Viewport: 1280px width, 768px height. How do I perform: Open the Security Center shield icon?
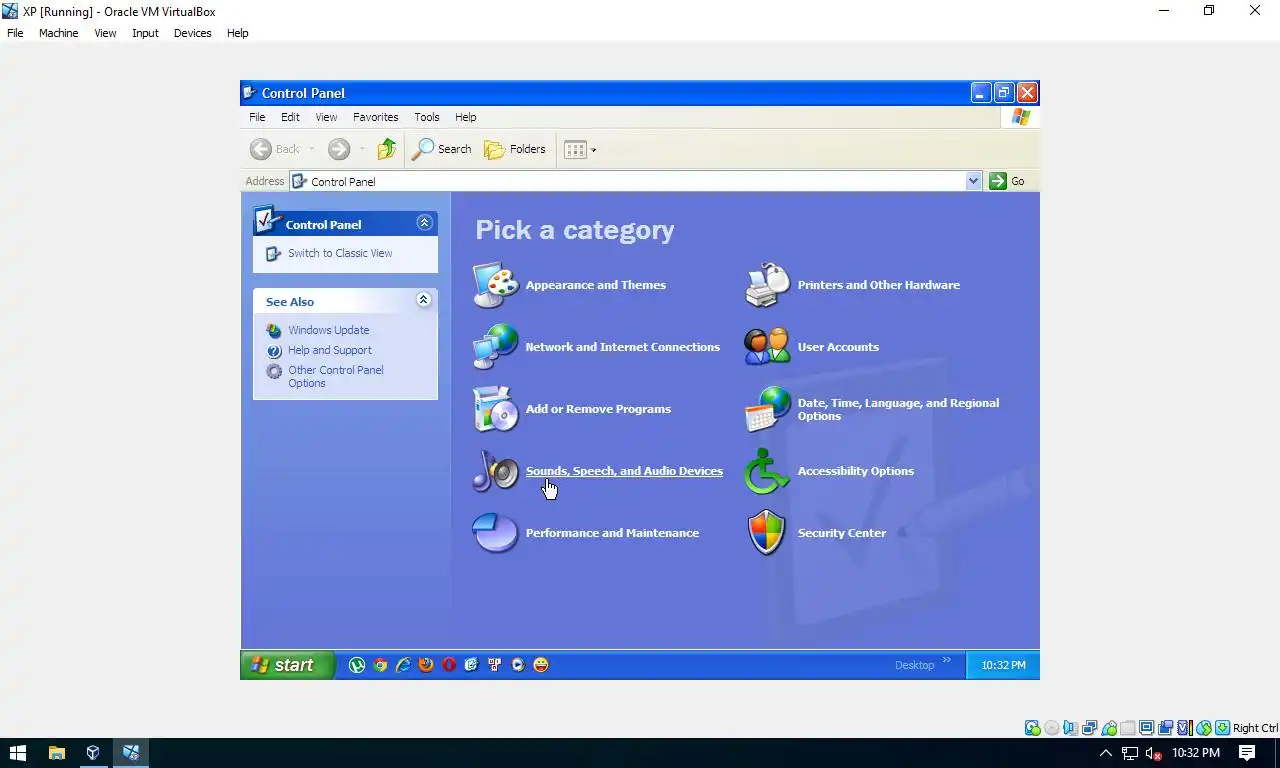pyautogui.click(x=767, y=533)
